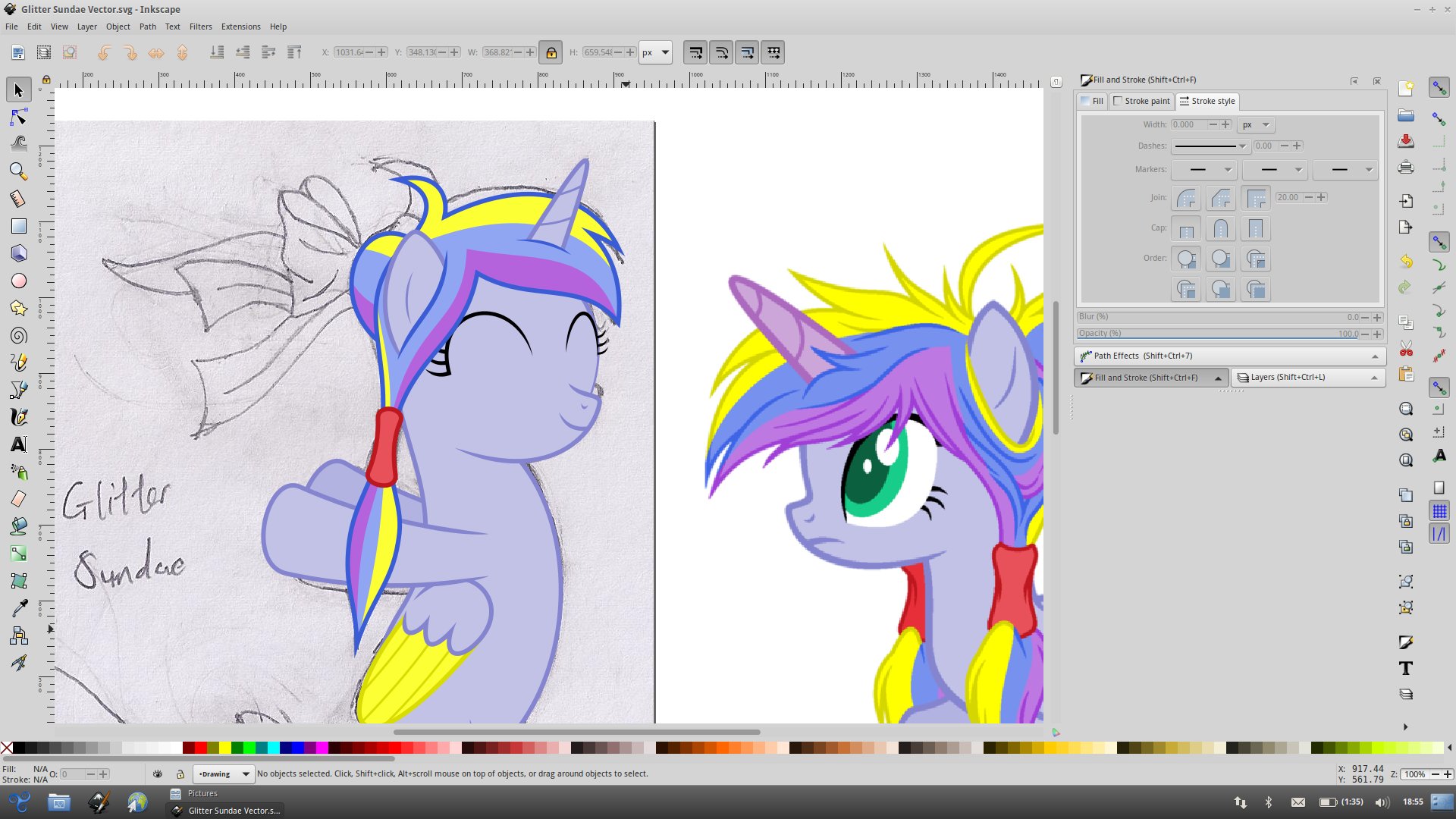1456x819 pixels.
Task: Toggle Enable snapping at top of snap bar
Action: coord(1439,88)
